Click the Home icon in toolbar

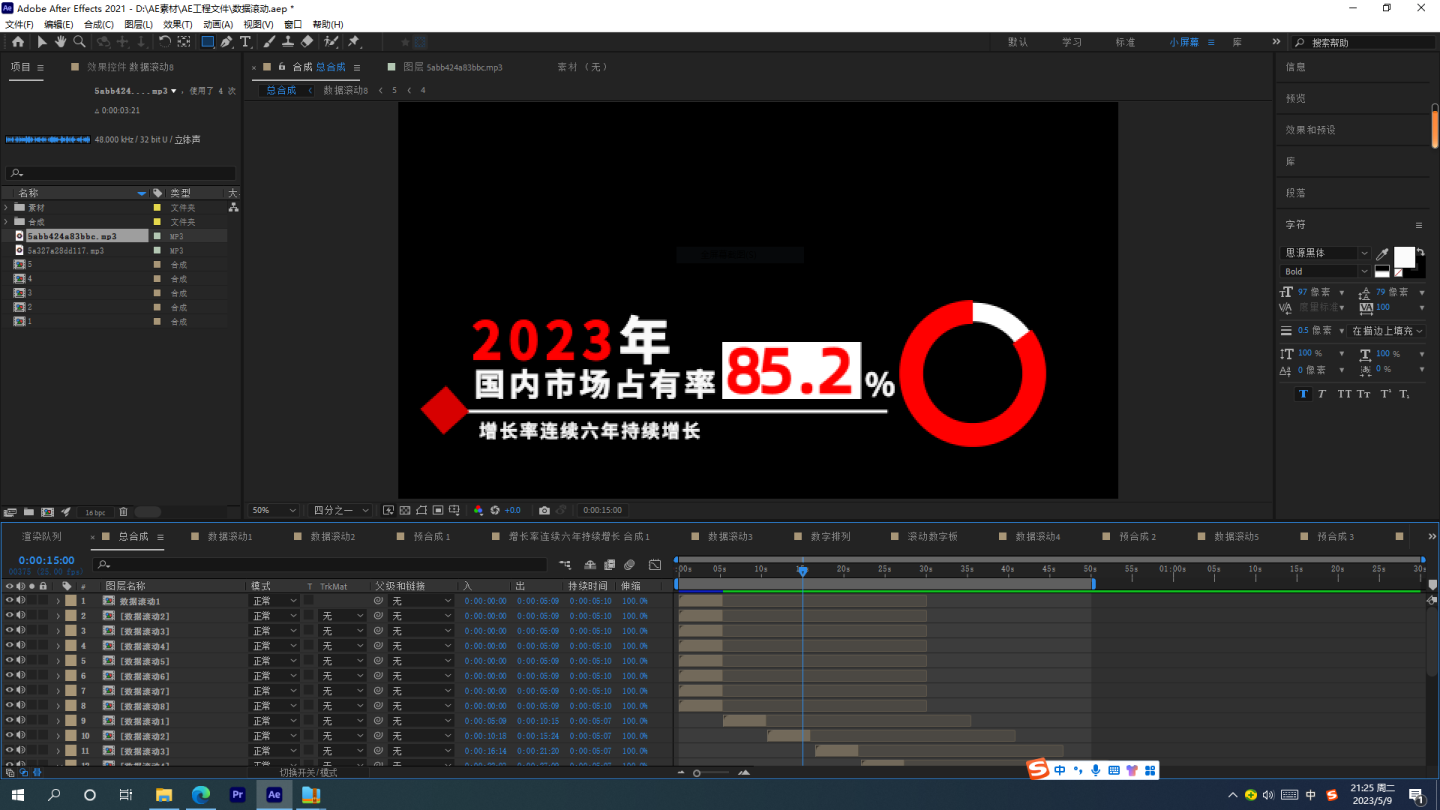(x=18, y=42)
